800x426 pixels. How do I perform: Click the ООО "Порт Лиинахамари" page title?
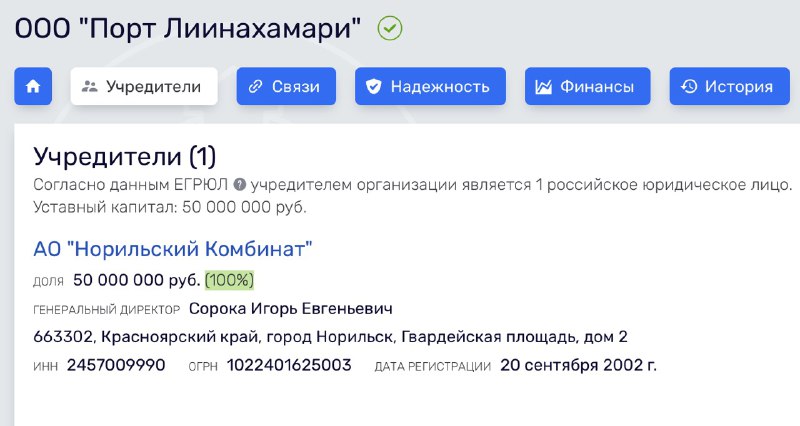click(188, 28)
